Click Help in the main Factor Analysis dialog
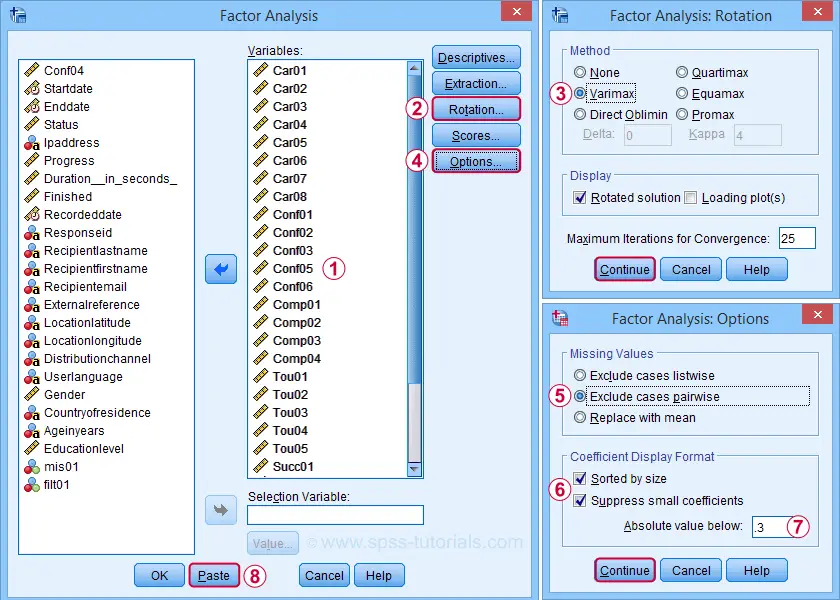Viewport: 840px width, 600px height. pos(379,575)
